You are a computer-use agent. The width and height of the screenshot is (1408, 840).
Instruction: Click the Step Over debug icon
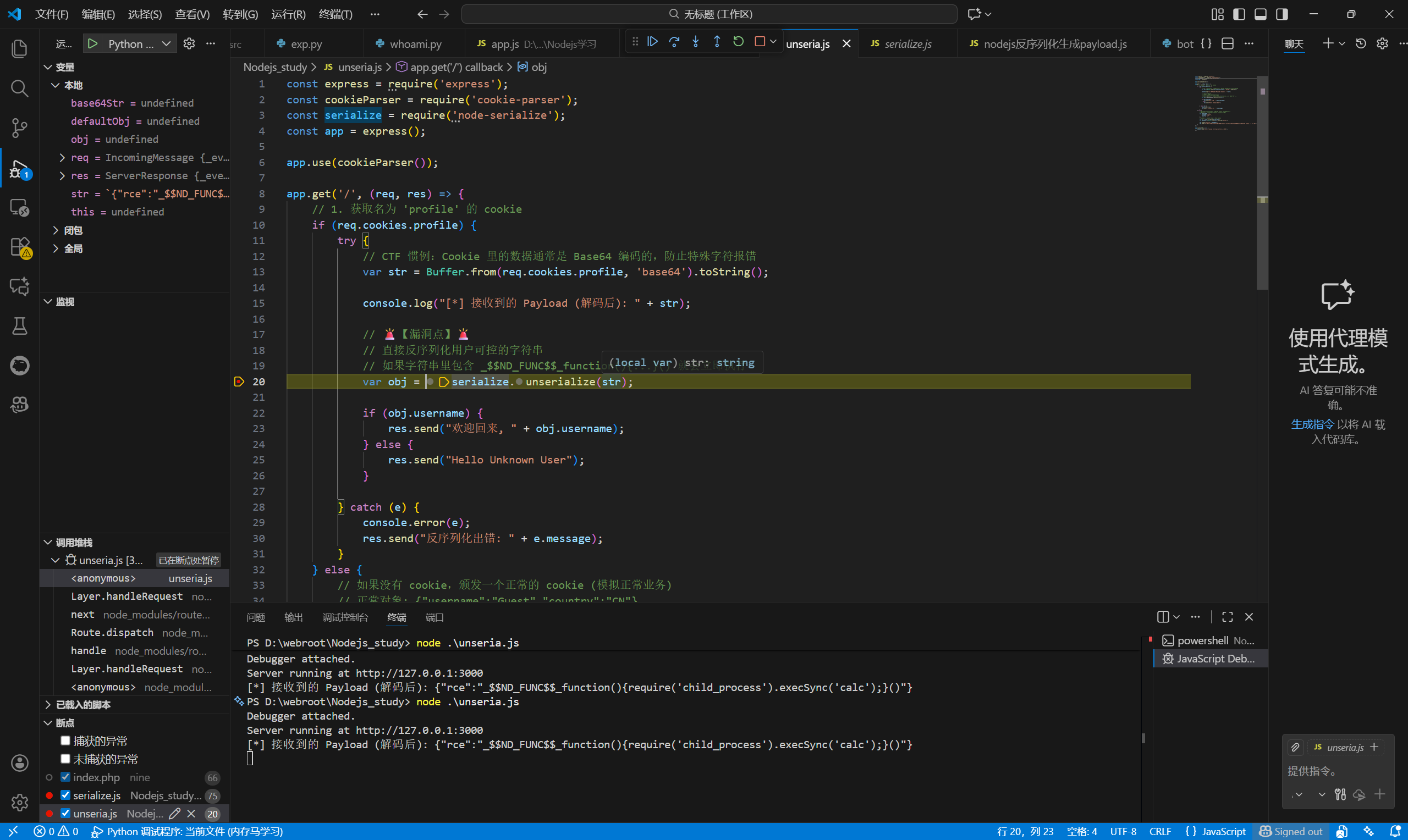674,41
